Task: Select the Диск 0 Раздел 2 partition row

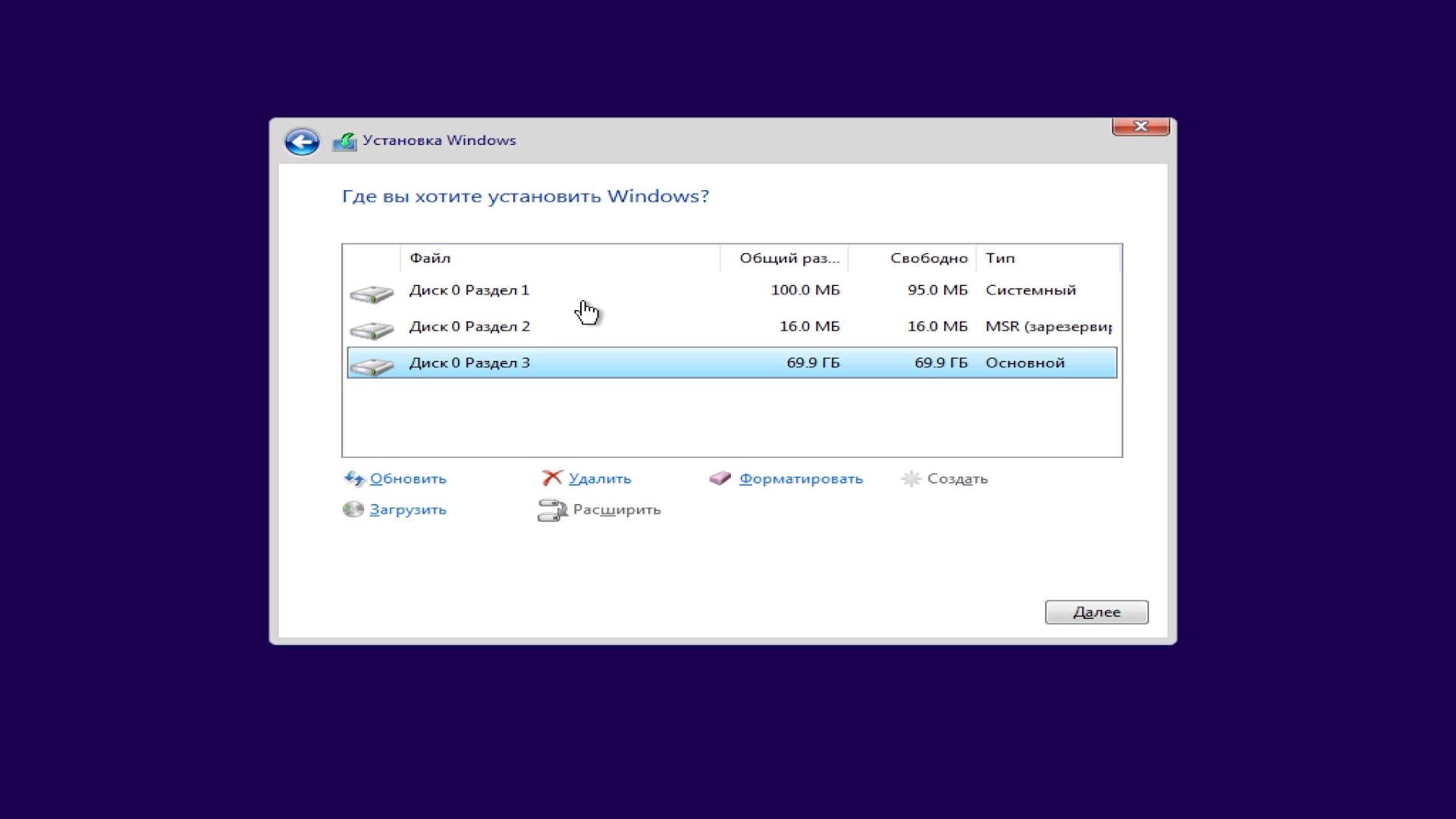Action: pos(732,327)
